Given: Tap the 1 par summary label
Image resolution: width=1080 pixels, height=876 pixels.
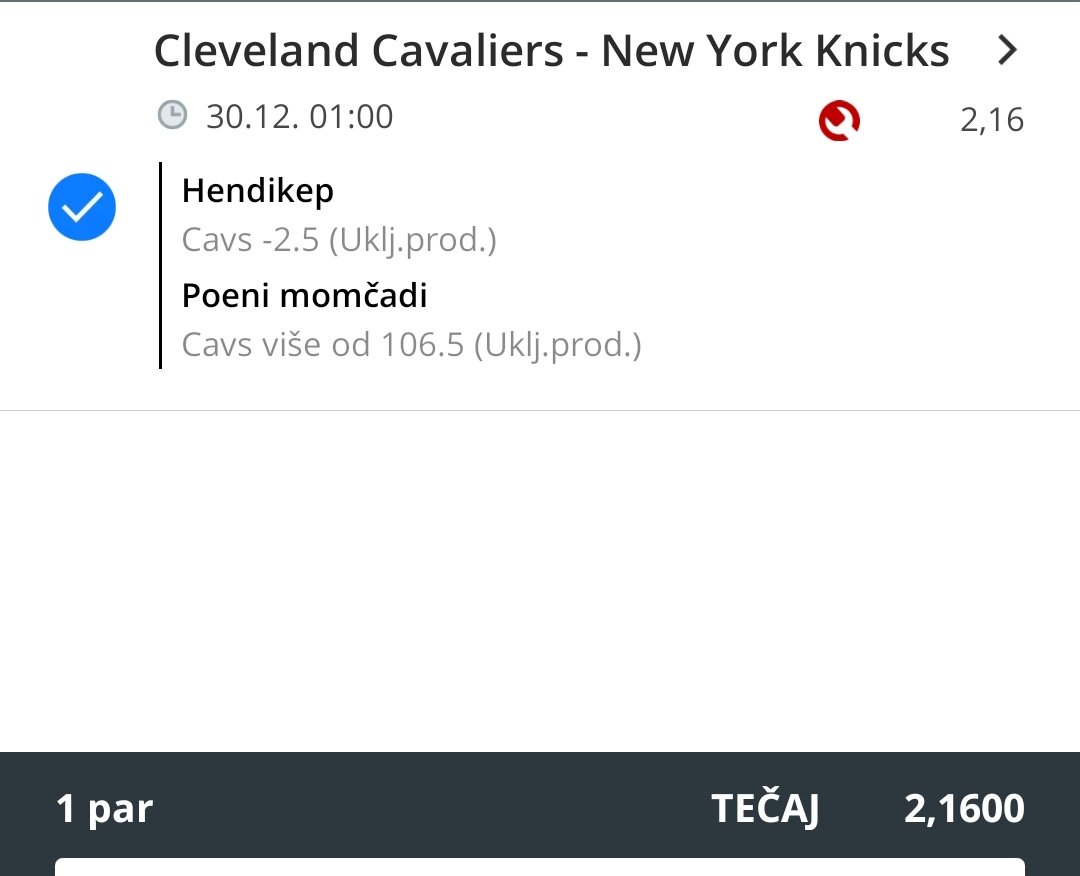Looking at the screenshot, I should [105, 808].
